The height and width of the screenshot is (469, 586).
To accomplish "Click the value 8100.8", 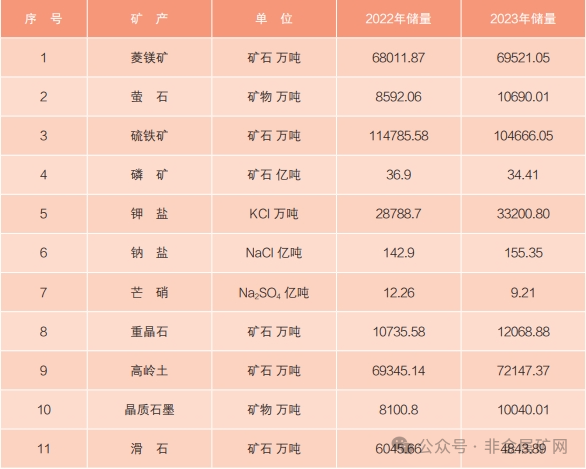I will coord(398,410).
